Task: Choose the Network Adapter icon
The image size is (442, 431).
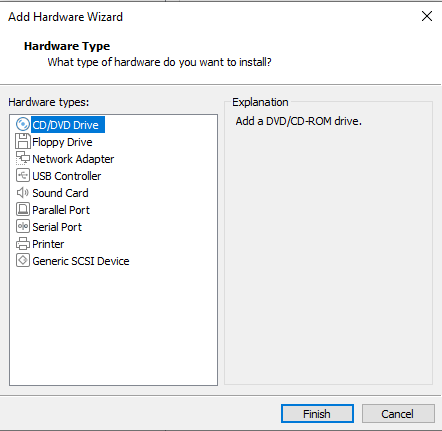Action: click(x=23, y=158)
